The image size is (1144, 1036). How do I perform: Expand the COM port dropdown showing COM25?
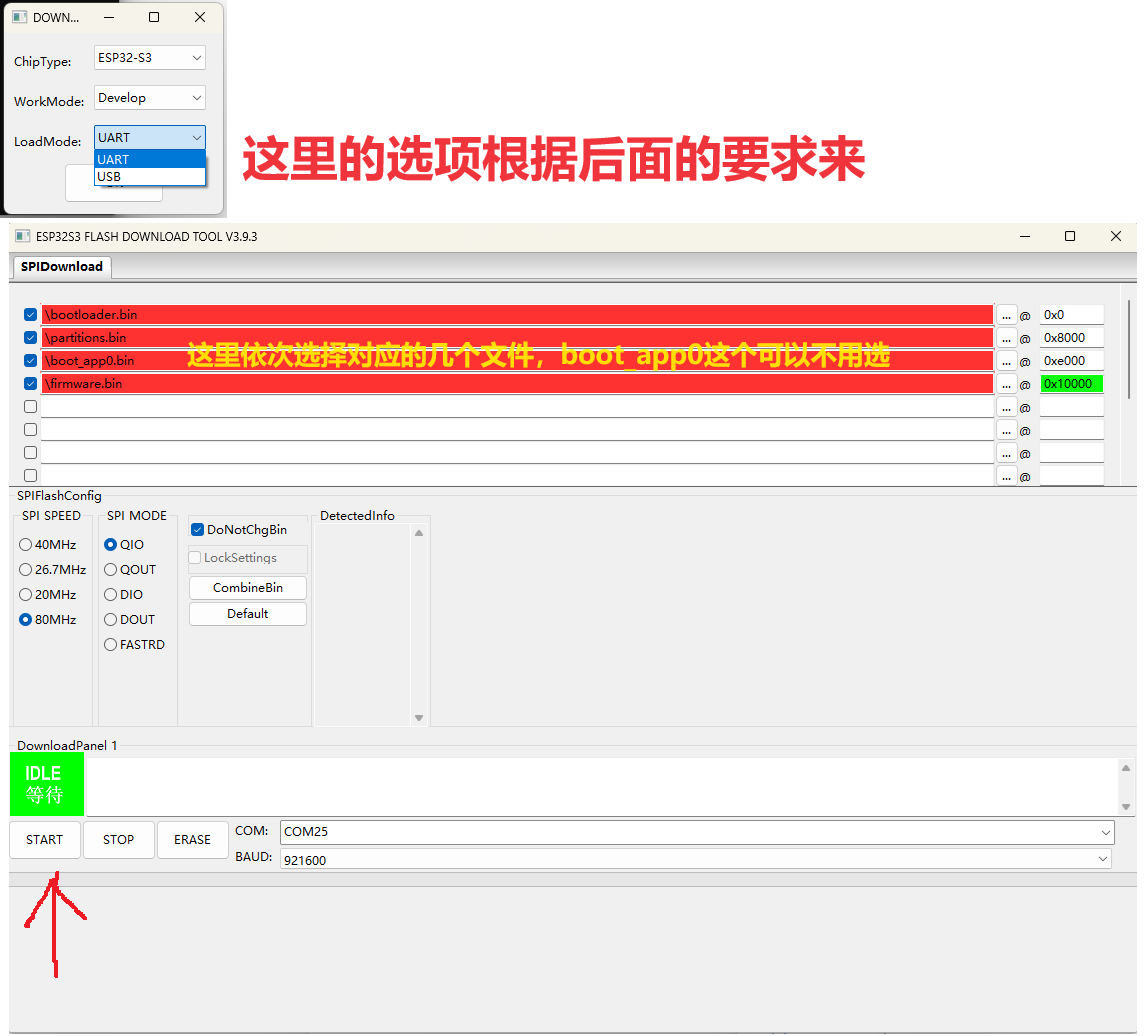click(x=696, y=832)
